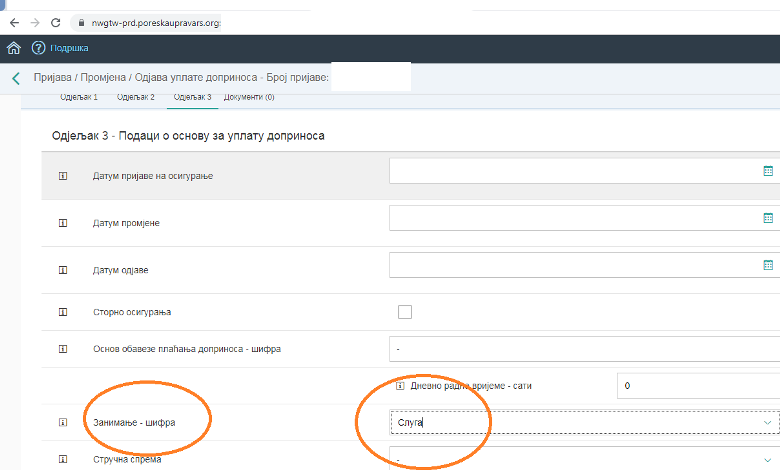
Task: Click the browser reload button
Action: [x=59, y=22]
